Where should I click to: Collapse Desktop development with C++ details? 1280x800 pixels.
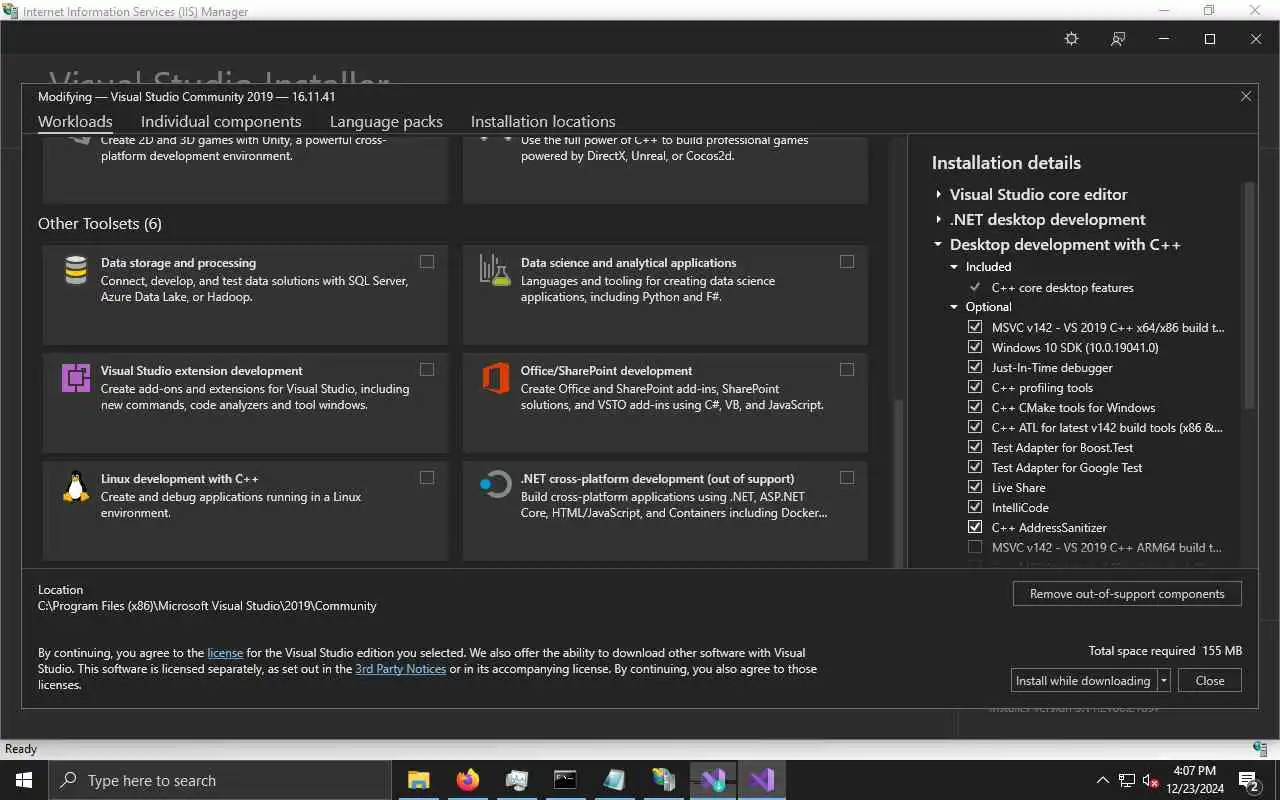click(939, 245)
